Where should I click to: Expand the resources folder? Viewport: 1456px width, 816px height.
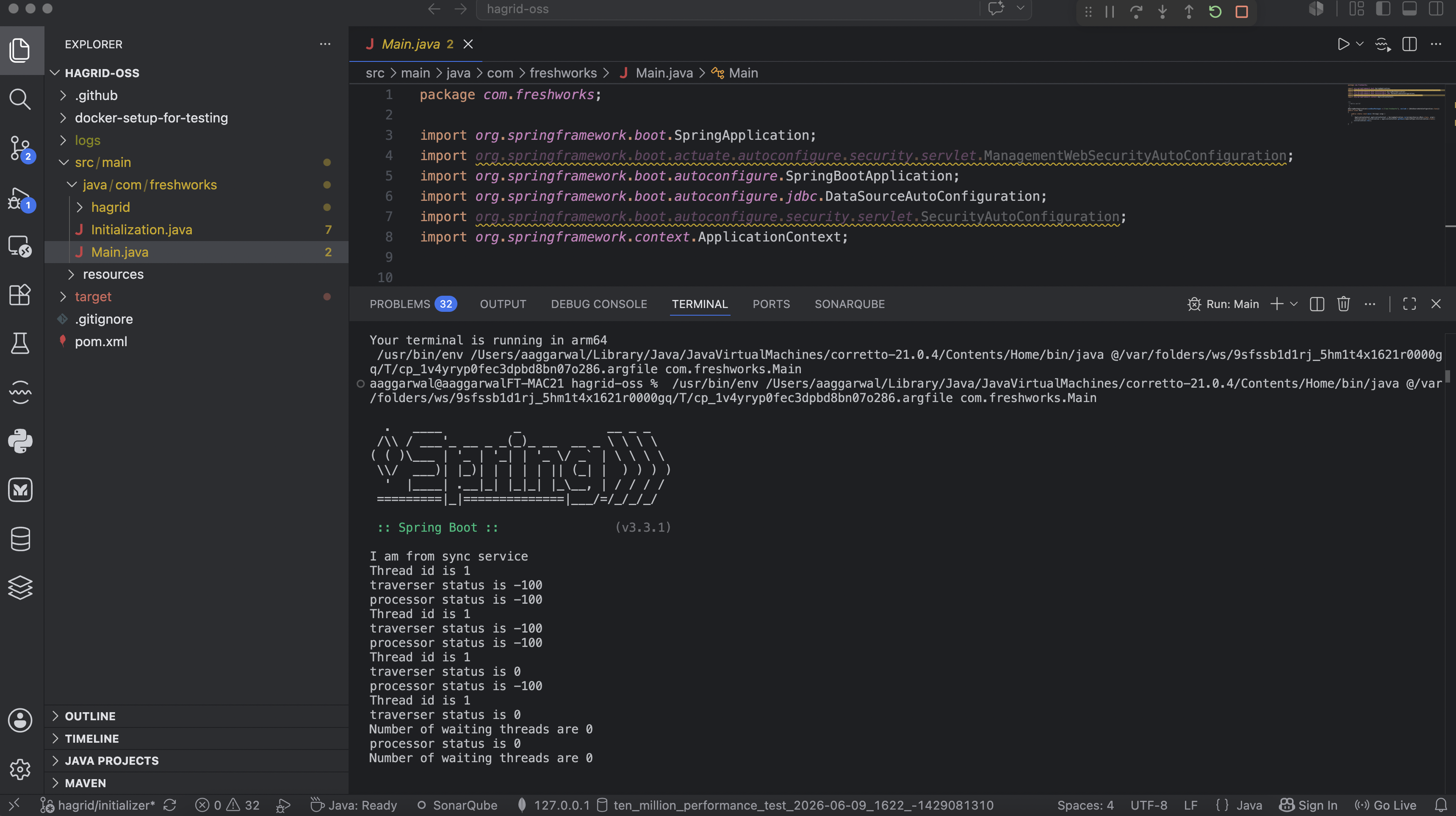click(196, 274)
